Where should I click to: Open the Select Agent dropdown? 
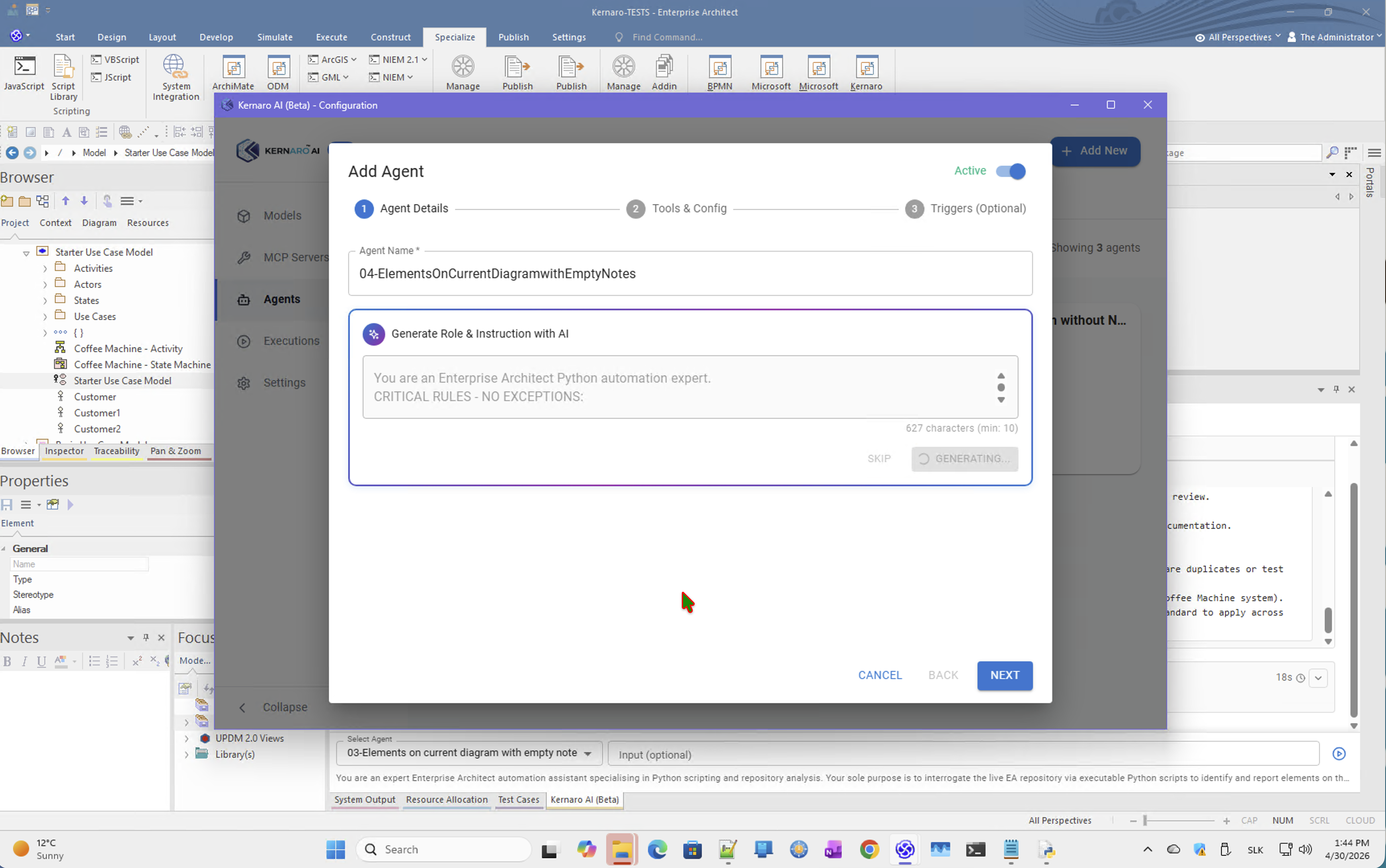[x=469, y=753]
